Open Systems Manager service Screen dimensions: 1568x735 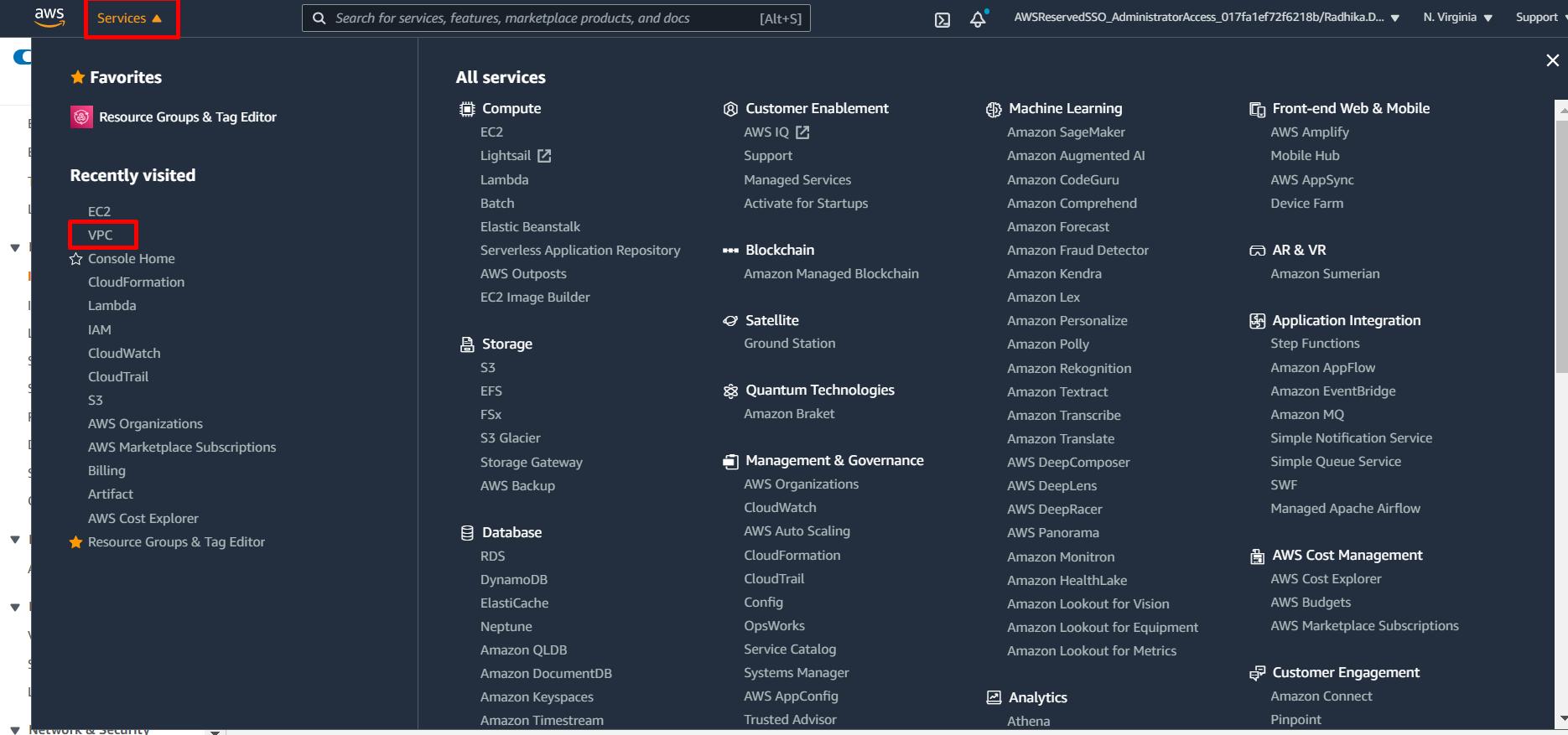(x=796, y=673)
